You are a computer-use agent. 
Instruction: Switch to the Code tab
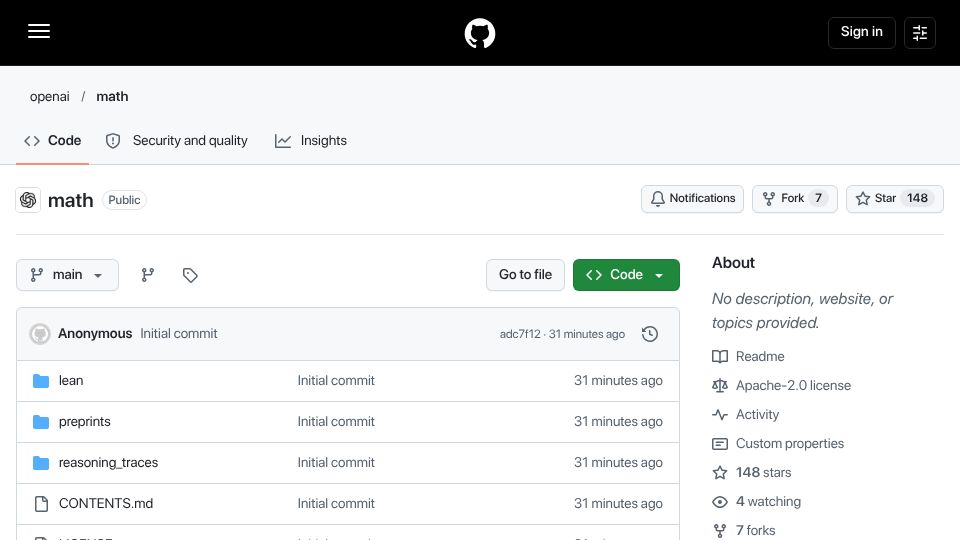coord(53,141)
